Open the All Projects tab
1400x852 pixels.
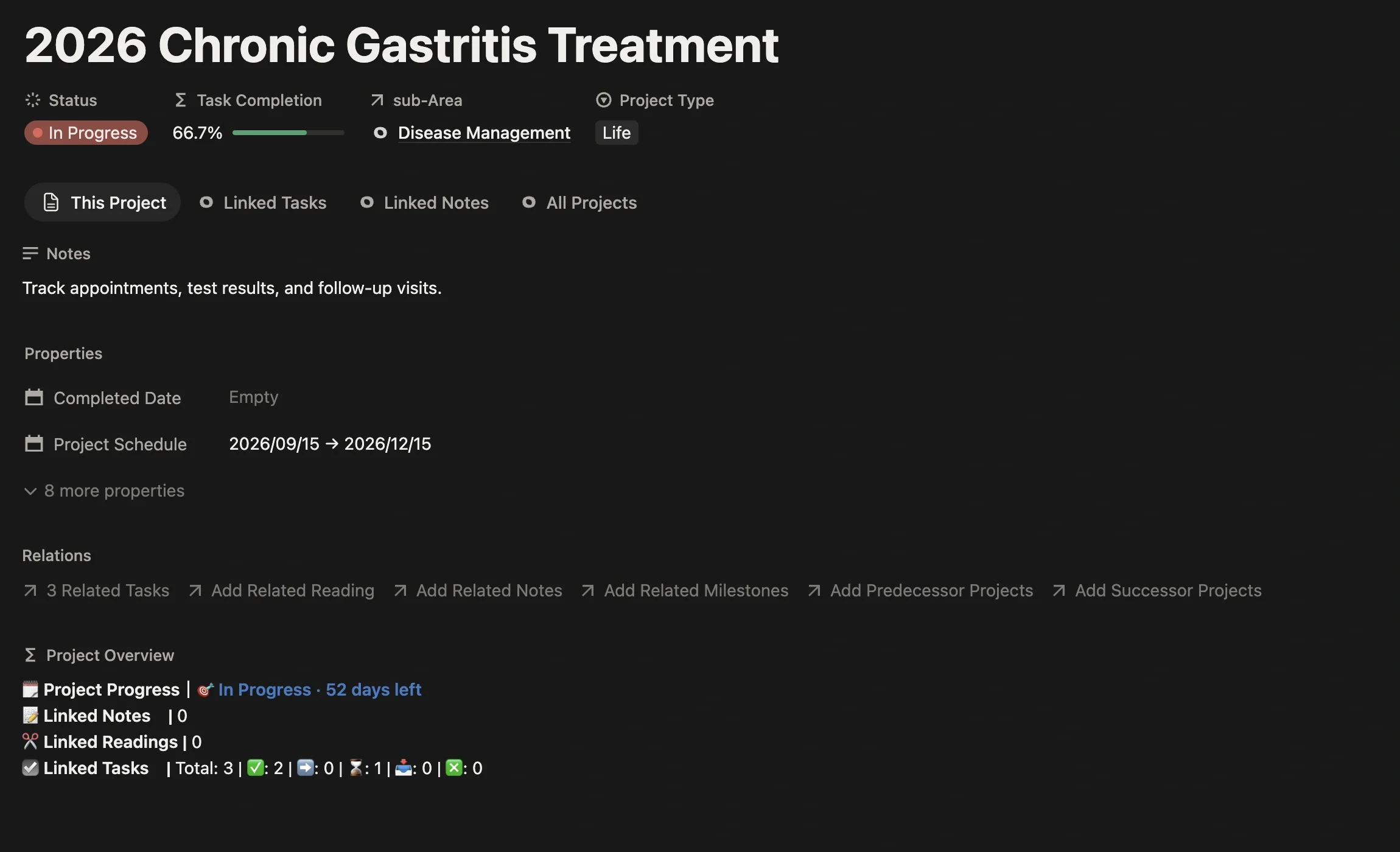pos(579,203)
